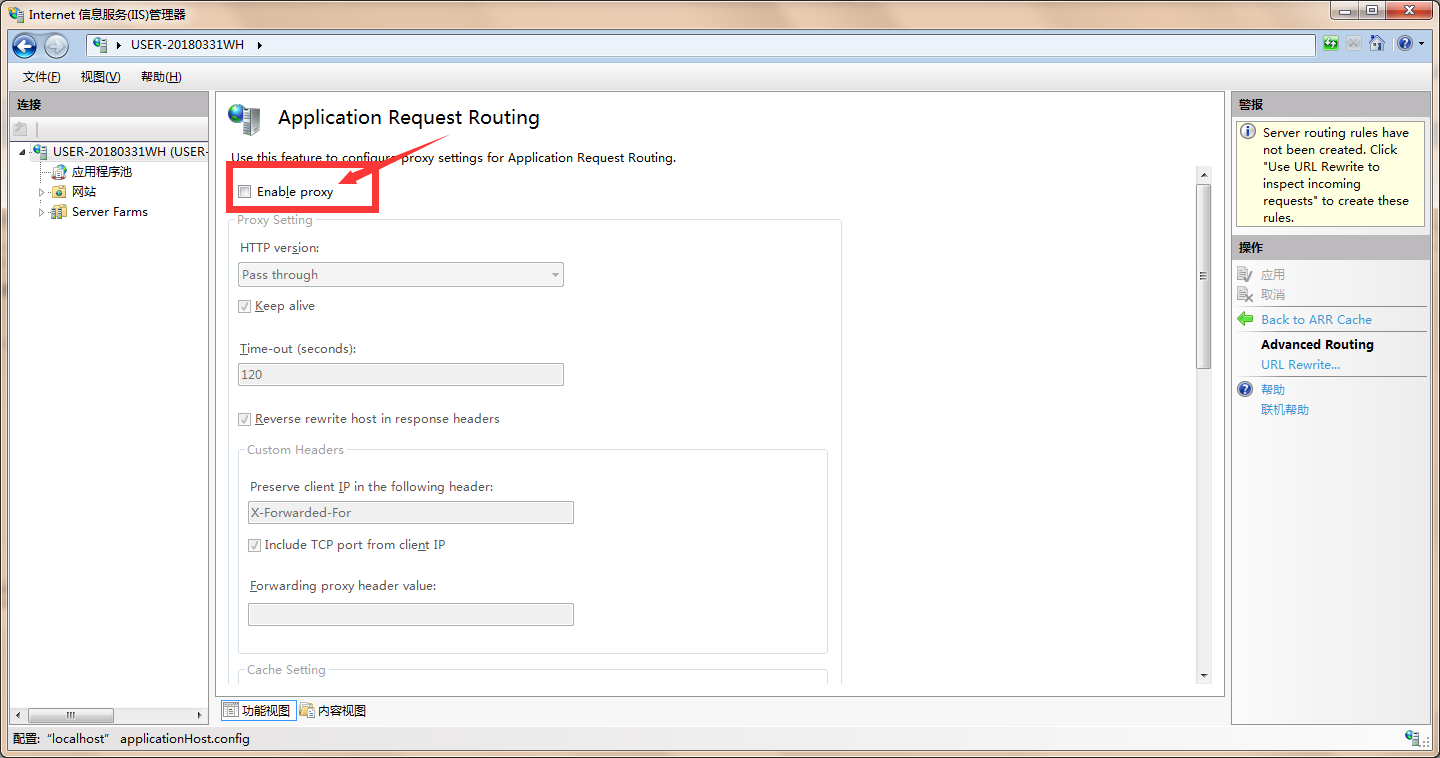
Task: Click the Time-out seconds field
Action: coord(401,374)
